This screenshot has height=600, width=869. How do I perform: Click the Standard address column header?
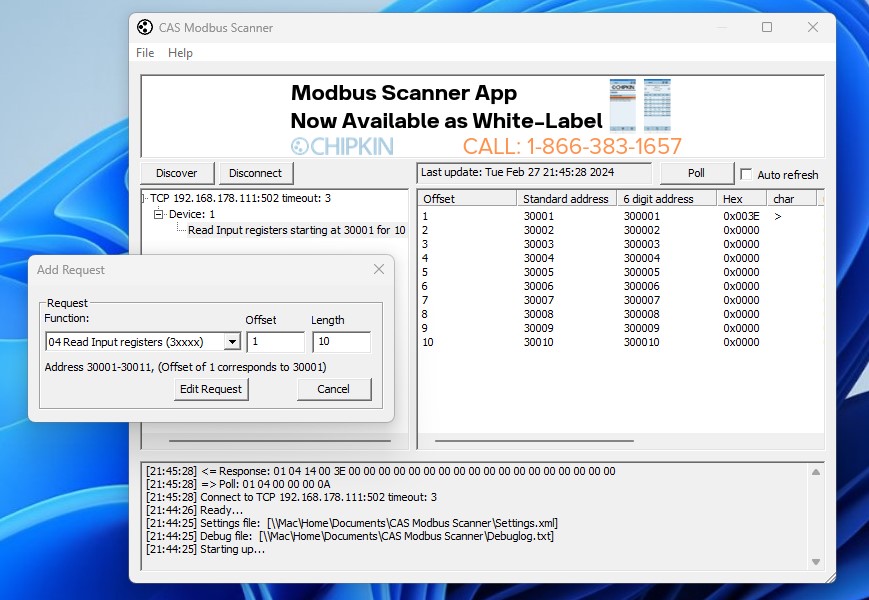[x=566, y=199]
